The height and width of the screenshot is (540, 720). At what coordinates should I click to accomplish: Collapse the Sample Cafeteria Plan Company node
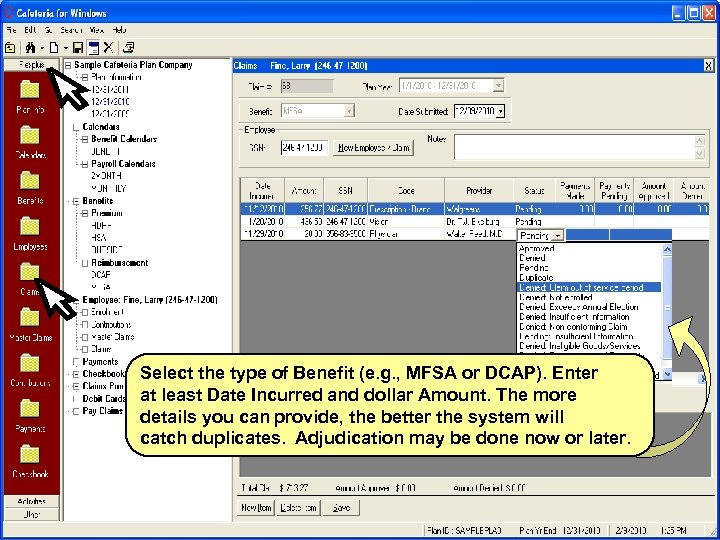(68, 65)
